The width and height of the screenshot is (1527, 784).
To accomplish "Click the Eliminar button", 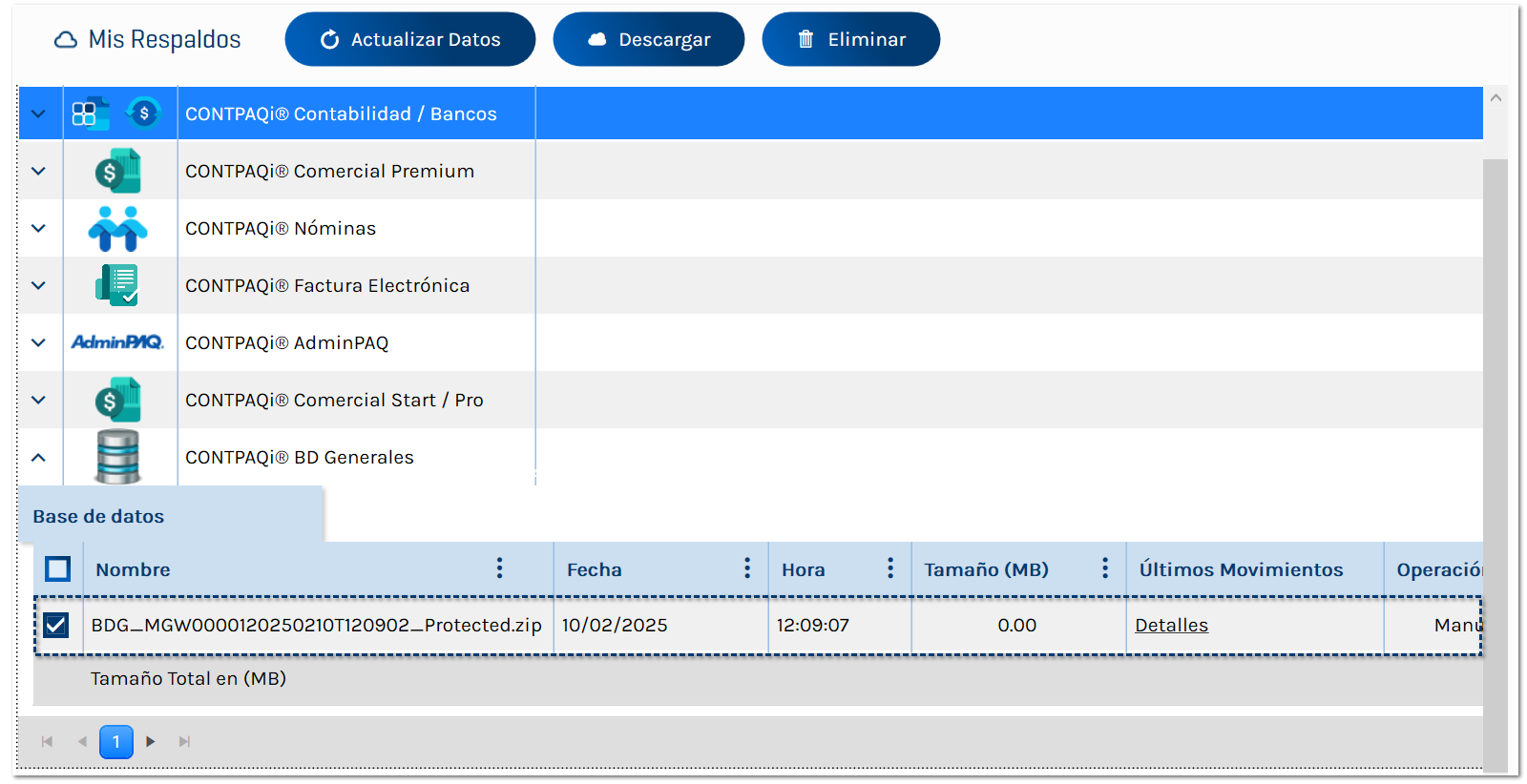I will pyautogui.click(x=850, y=39).
